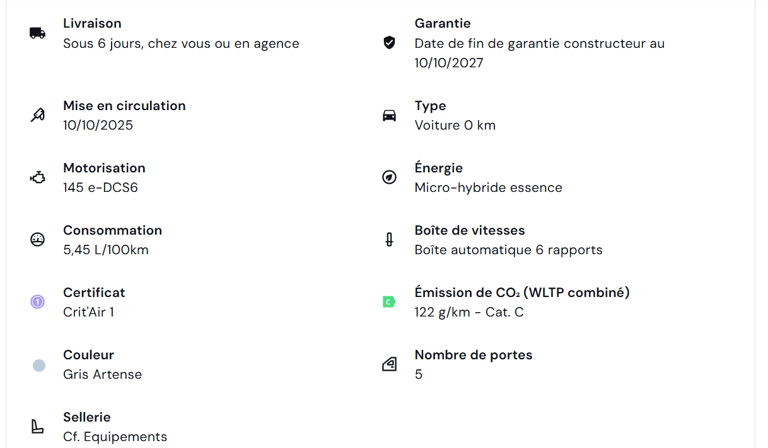
Task: Click the Garantie heading
Action: point(442,23)
